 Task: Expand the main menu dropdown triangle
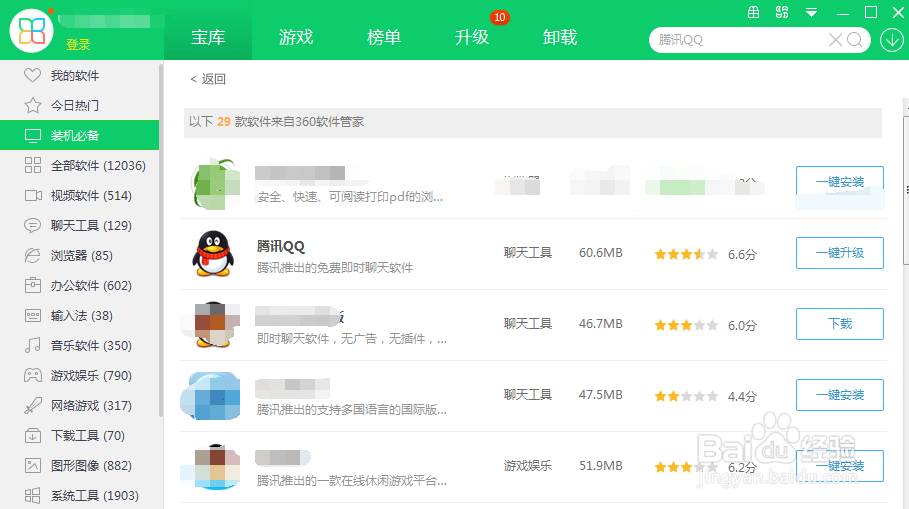tap(812, 12)
